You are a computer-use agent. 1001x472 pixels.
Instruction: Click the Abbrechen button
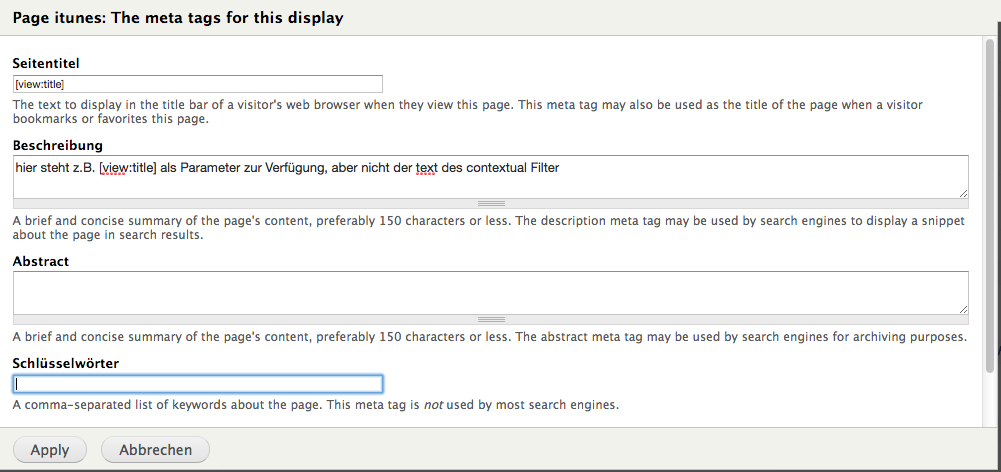155,450
